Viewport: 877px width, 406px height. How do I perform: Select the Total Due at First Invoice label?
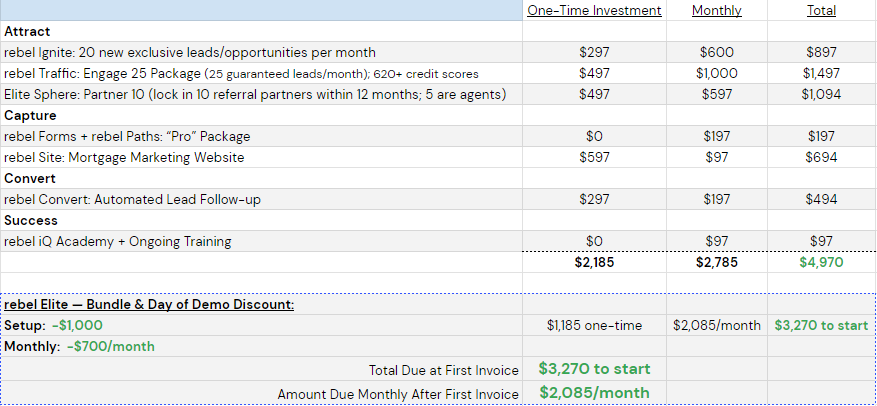(x=444, y=370)
